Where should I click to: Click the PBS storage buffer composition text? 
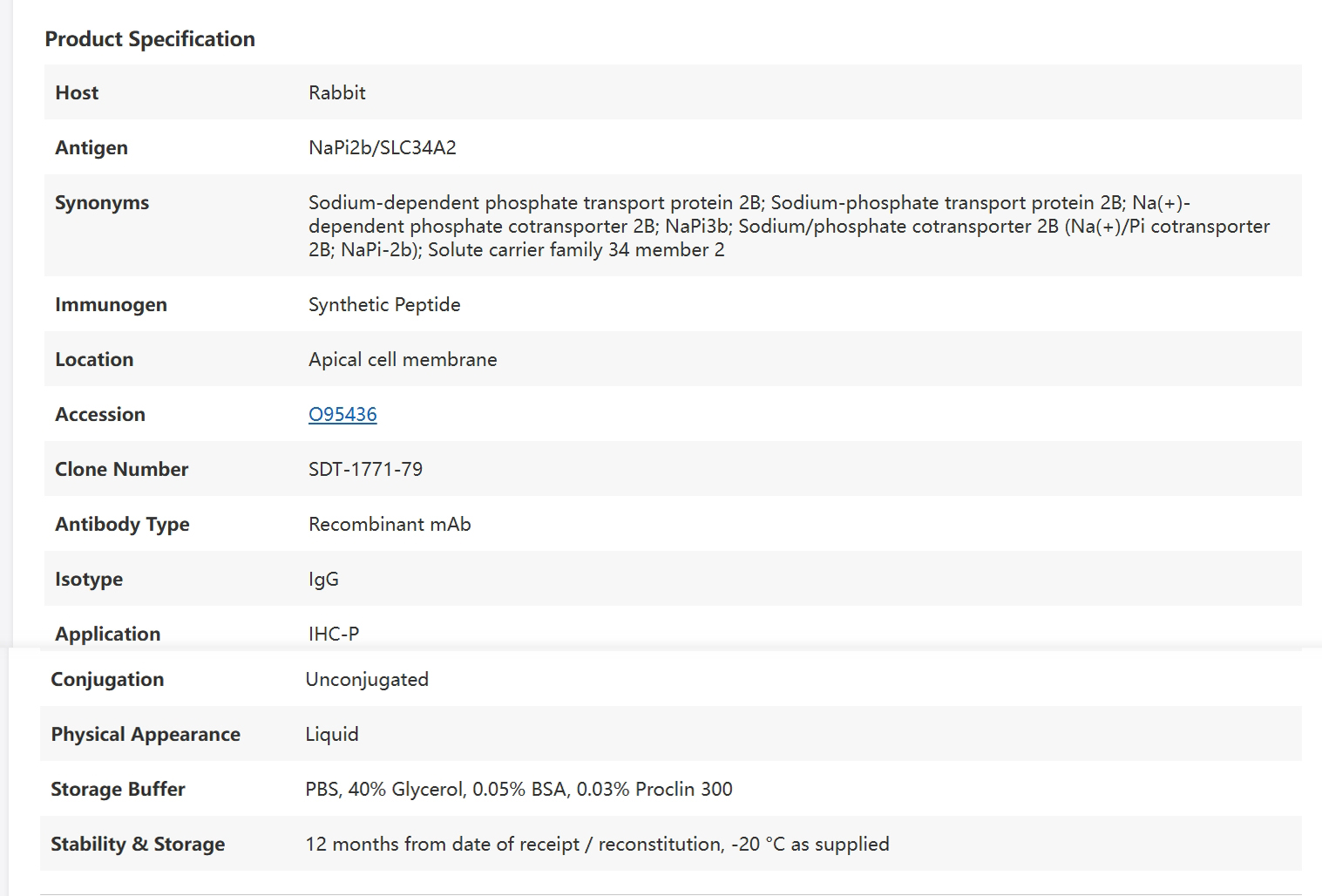coord(519,790)
